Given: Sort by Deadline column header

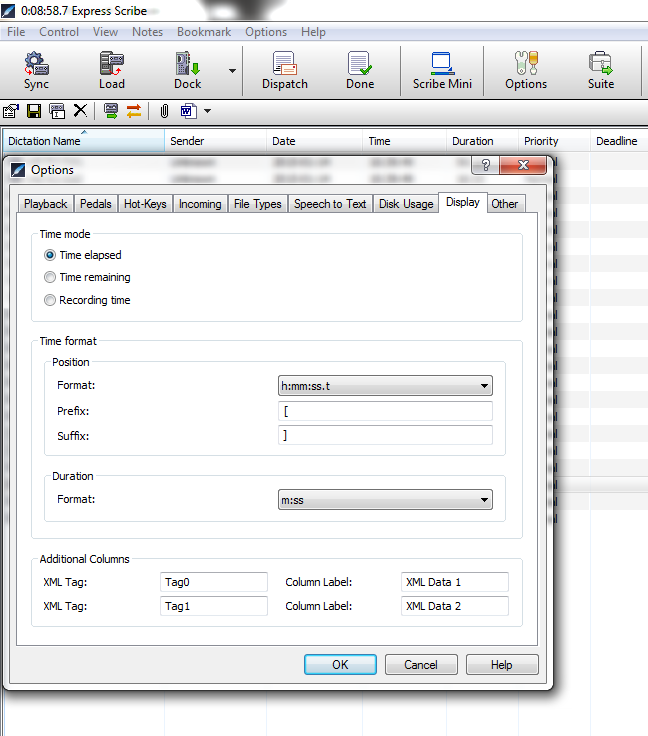Looking at the screenshot, I should click(619, 141).
